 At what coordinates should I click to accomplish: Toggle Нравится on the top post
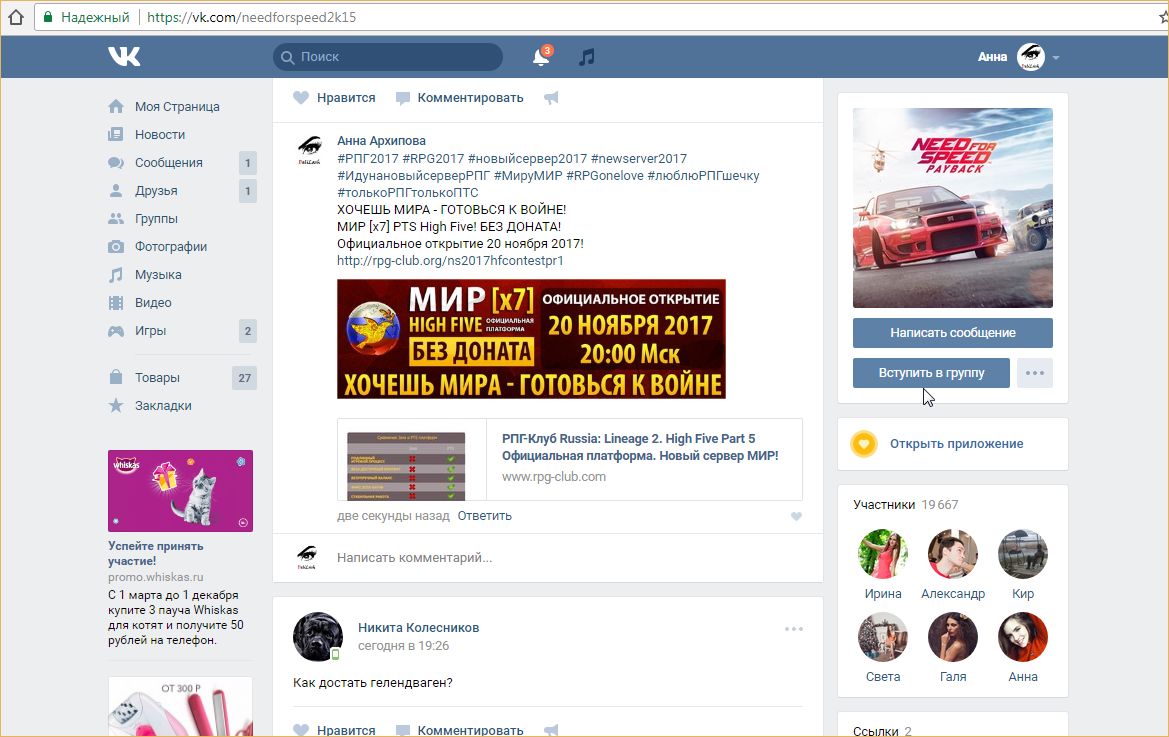click(334, 98)
